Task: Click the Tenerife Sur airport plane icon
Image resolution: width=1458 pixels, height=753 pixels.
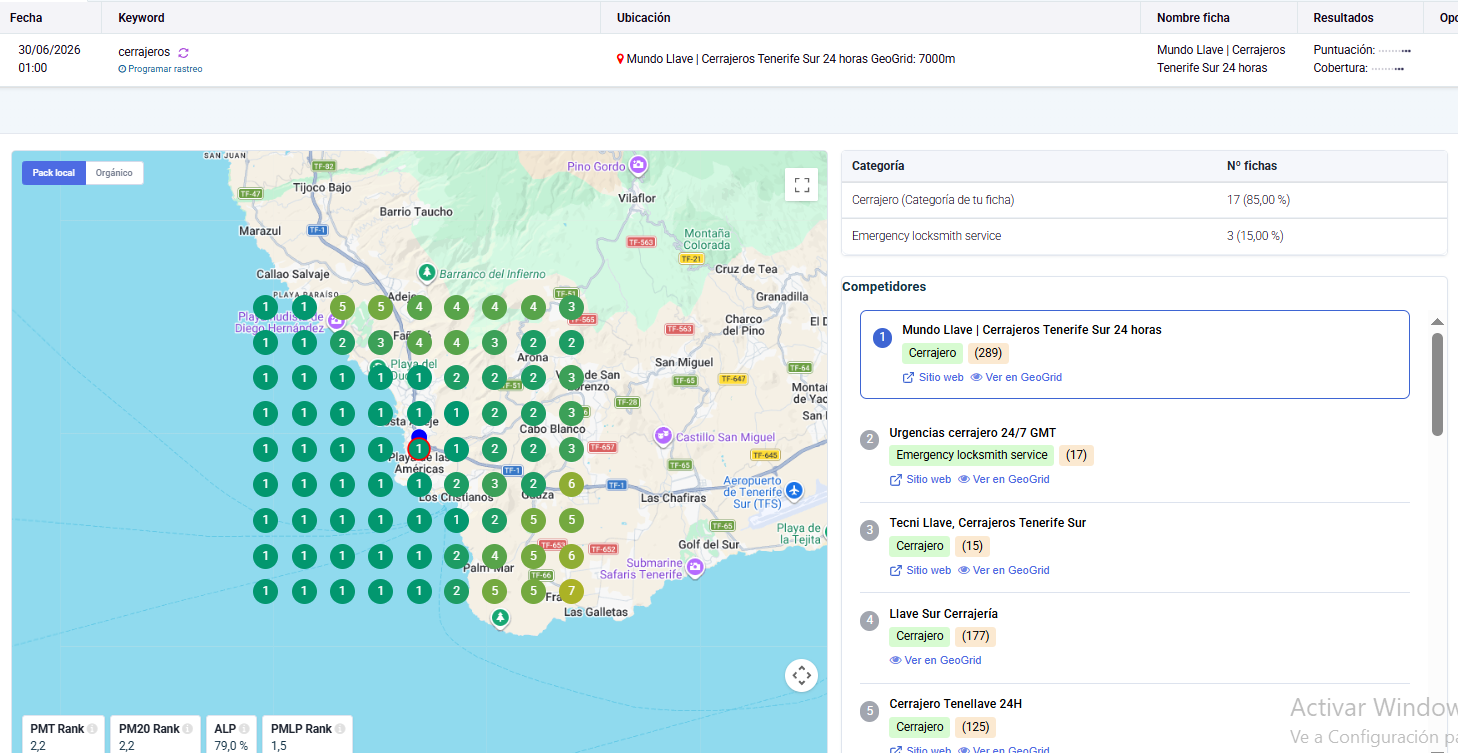Action: (x=794, y=490)
